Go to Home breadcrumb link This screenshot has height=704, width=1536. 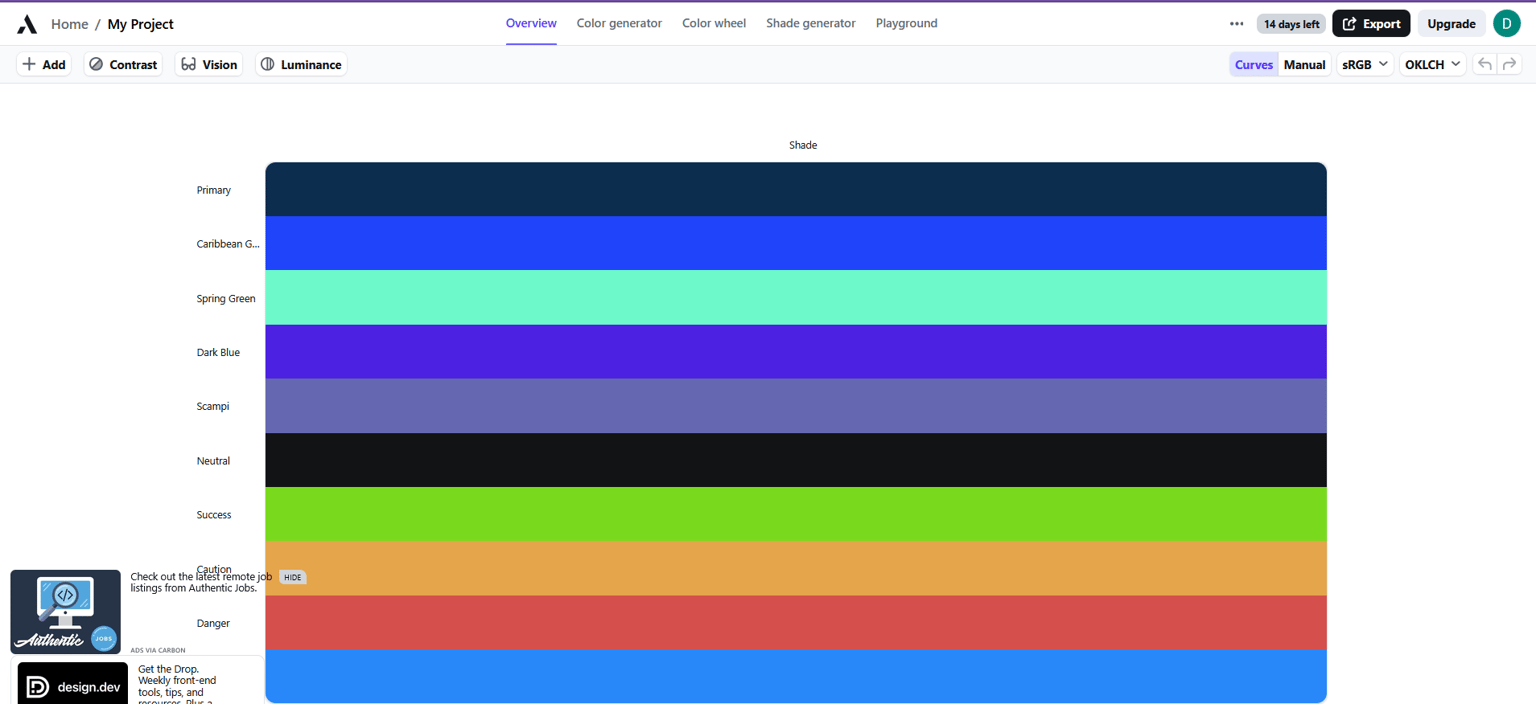pos(70,24)
